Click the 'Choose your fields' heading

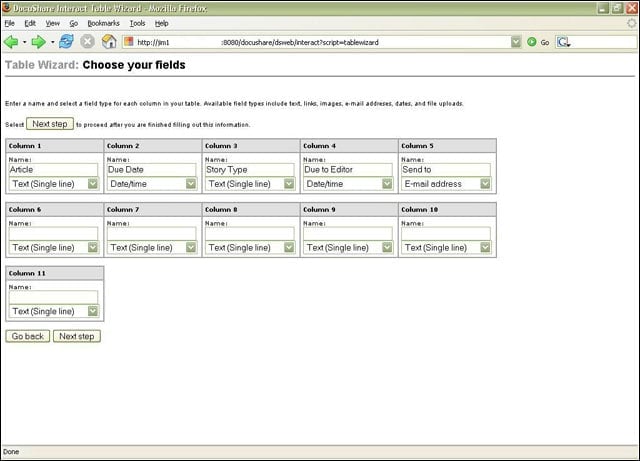pos(134,65)
